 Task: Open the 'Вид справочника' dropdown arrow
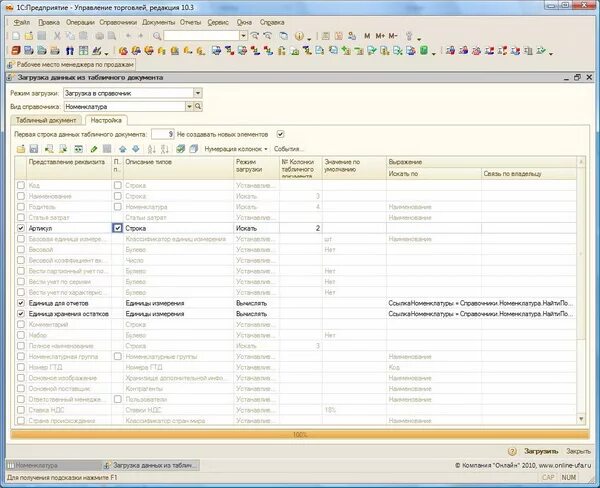click(189, 106)
